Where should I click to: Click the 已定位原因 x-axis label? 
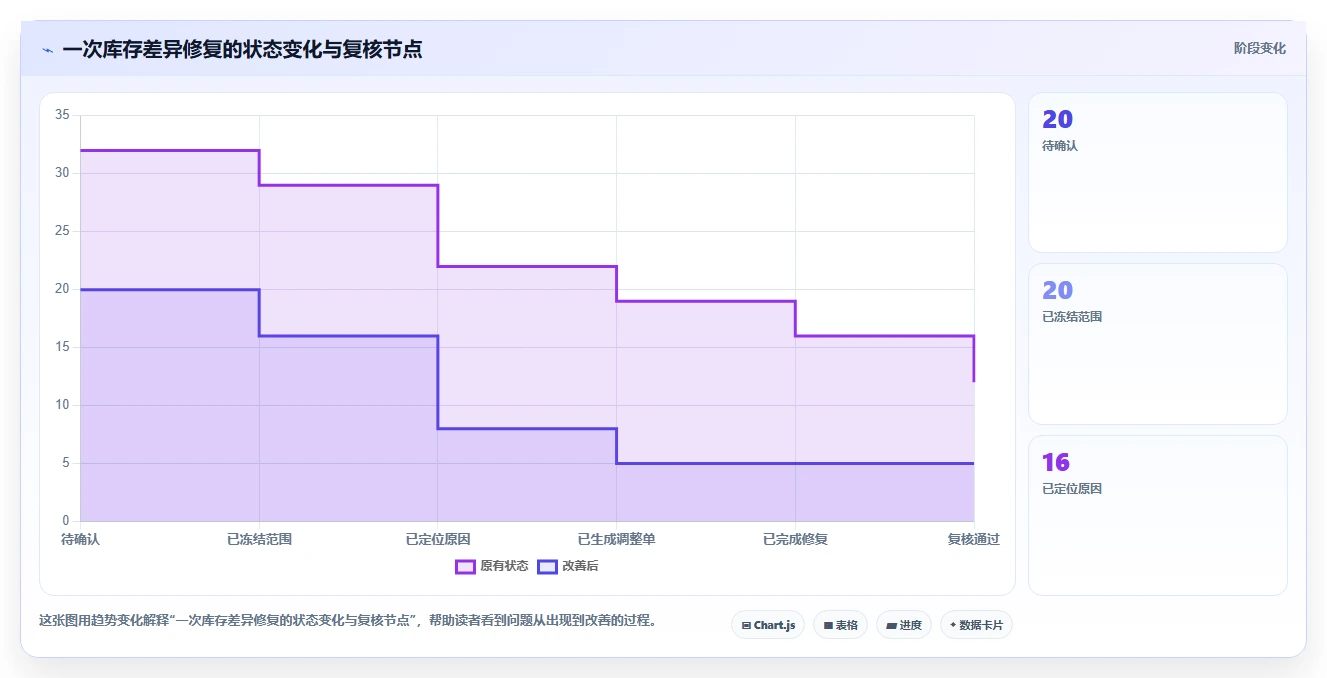438,539
